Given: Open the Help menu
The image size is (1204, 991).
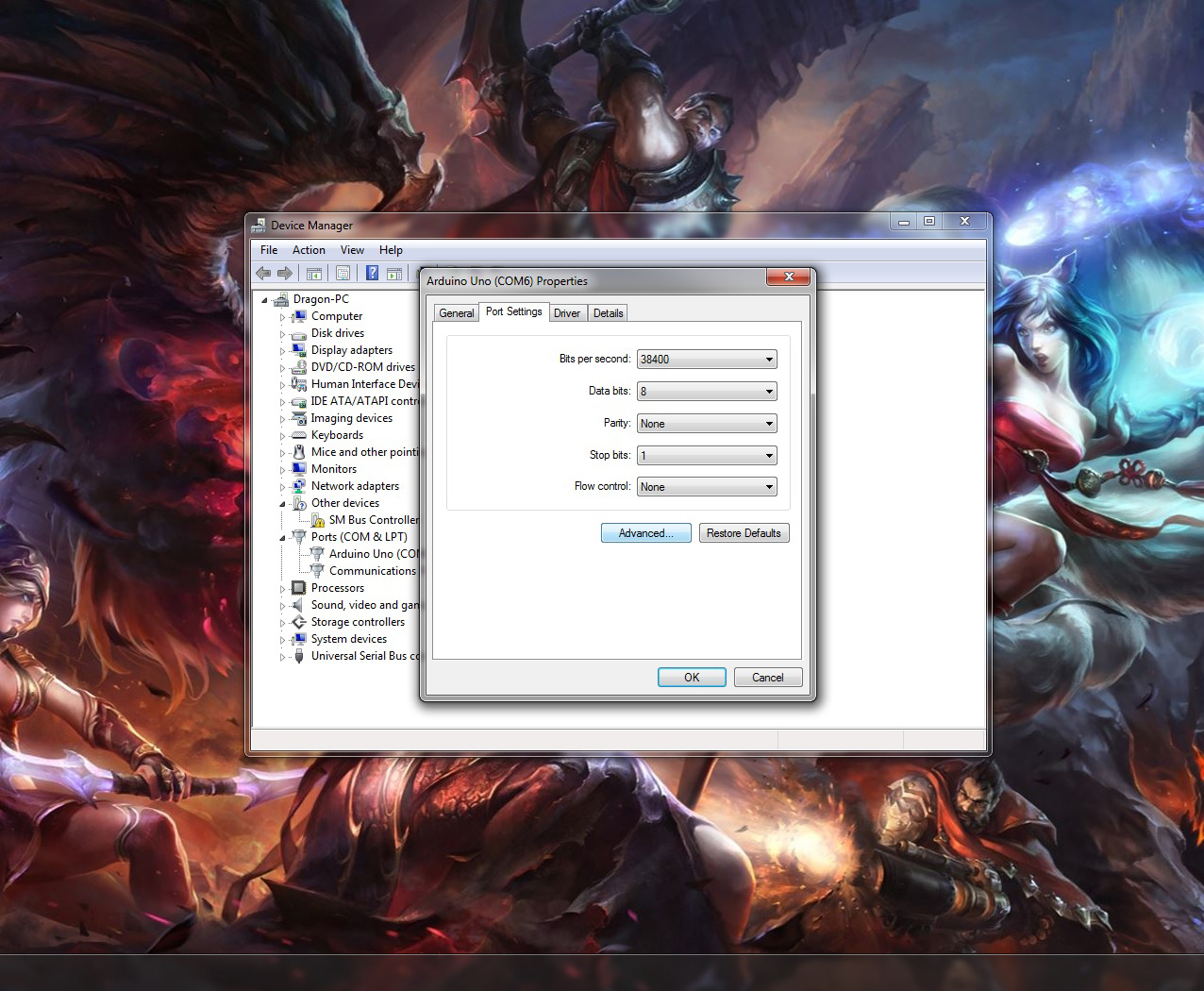Looking at the screenshot, I should [391, 250].
